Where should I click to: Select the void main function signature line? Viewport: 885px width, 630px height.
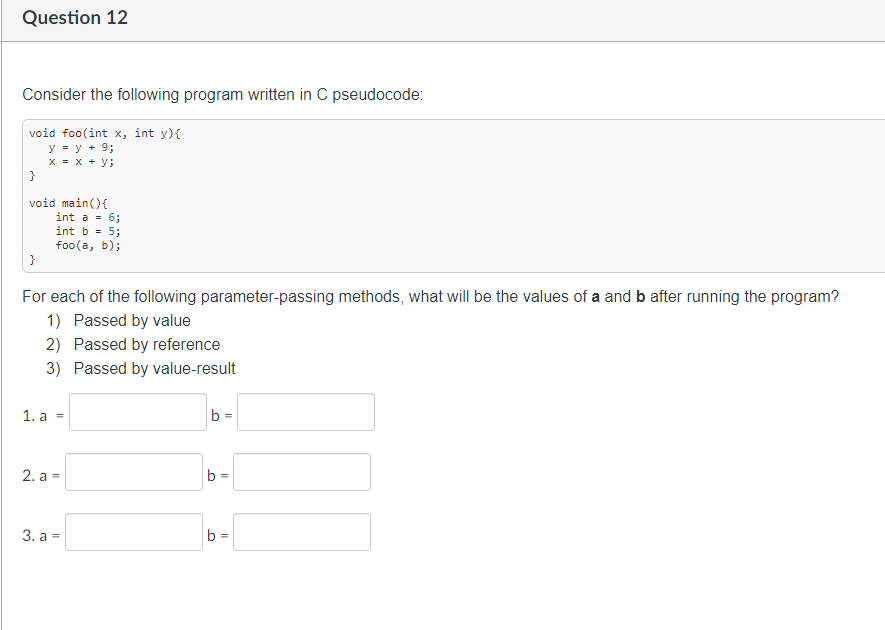click(73, 202)
